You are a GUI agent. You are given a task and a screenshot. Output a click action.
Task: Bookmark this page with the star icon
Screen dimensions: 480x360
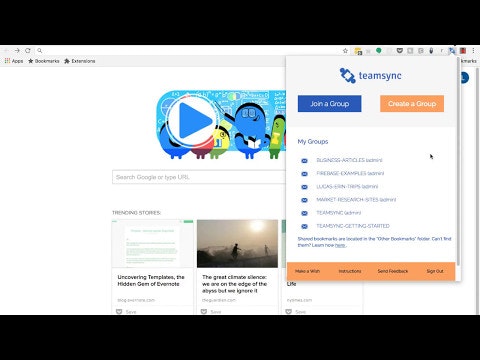tap(345, 51)
